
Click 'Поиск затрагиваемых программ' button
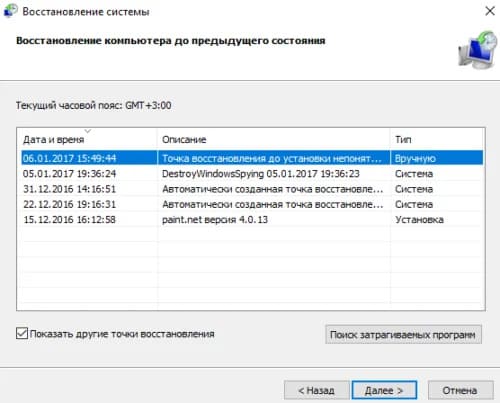point(403,334)
